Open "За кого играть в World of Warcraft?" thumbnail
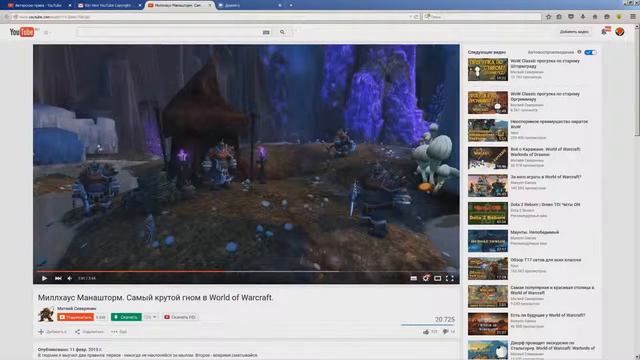 [488, 186]
